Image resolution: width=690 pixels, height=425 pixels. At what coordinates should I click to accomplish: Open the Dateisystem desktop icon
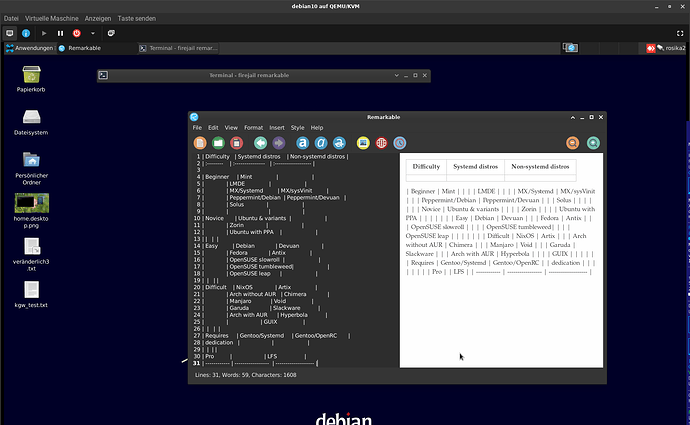[31, 117]
